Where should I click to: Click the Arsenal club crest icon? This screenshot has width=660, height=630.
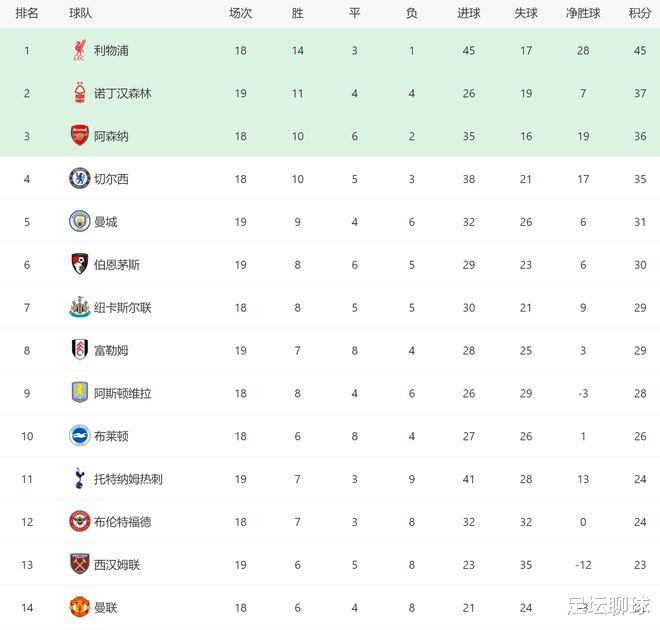pyautogui.click(x=80, y=136)
